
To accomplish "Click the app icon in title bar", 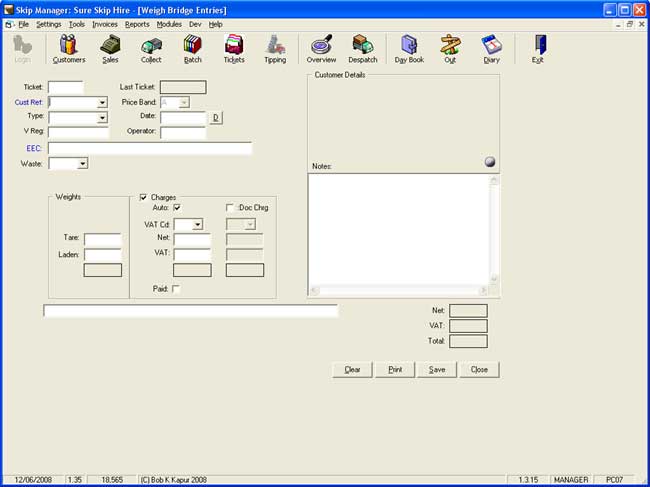I will pos(9,10).
